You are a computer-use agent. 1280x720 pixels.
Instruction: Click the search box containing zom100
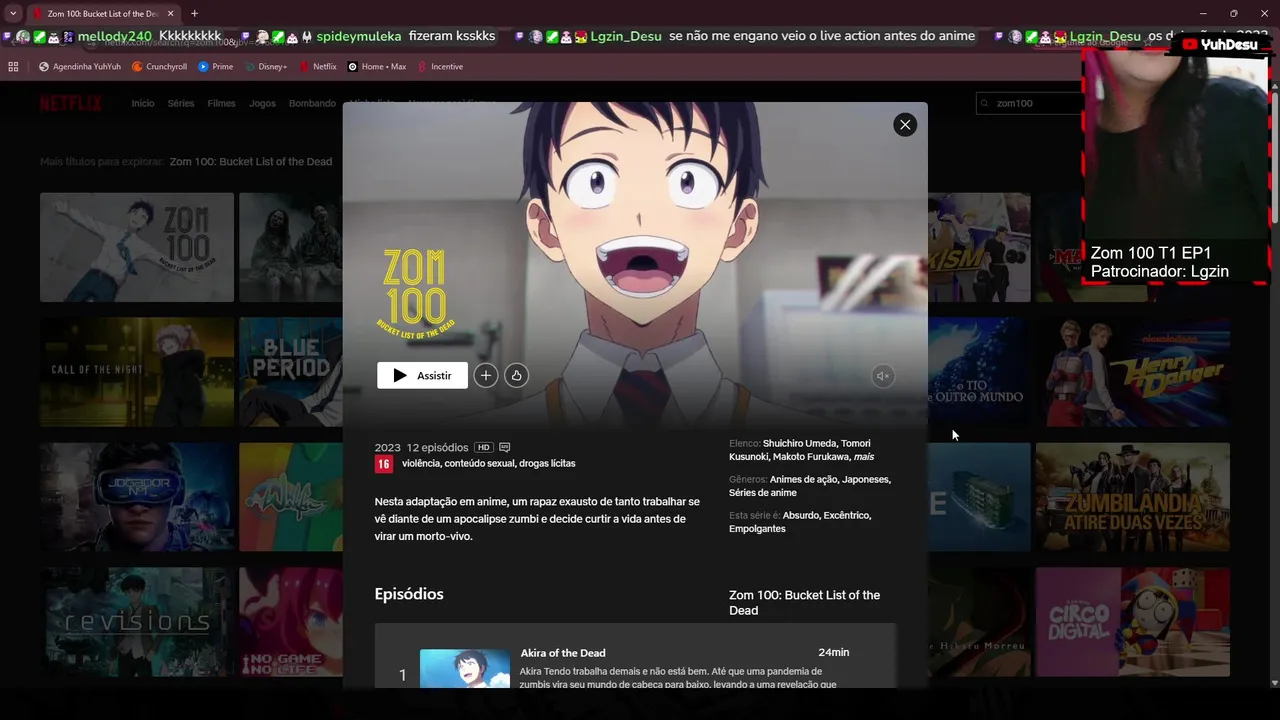click(x=1029, y=103)
